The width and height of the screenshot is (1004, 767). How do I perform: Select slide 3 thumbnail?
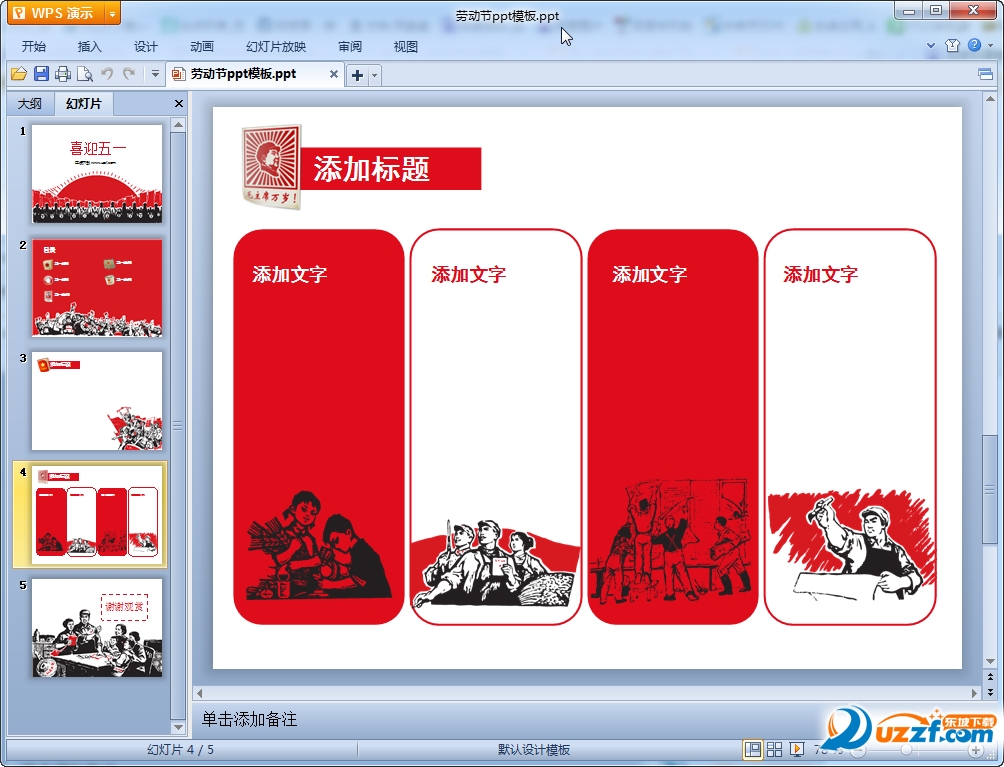tap(97, 401)
